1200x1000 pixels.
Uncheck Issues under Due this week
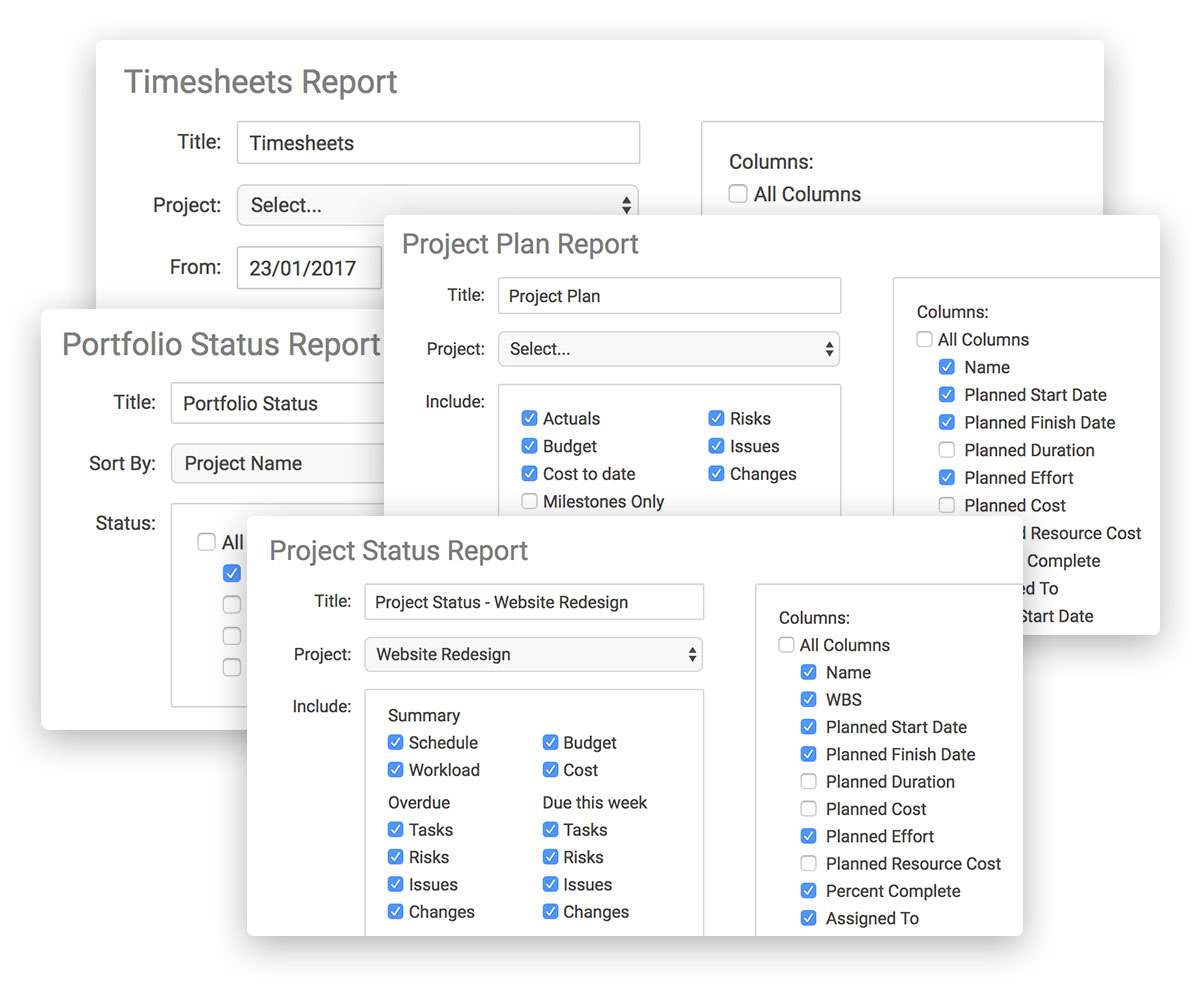(551, 885)
